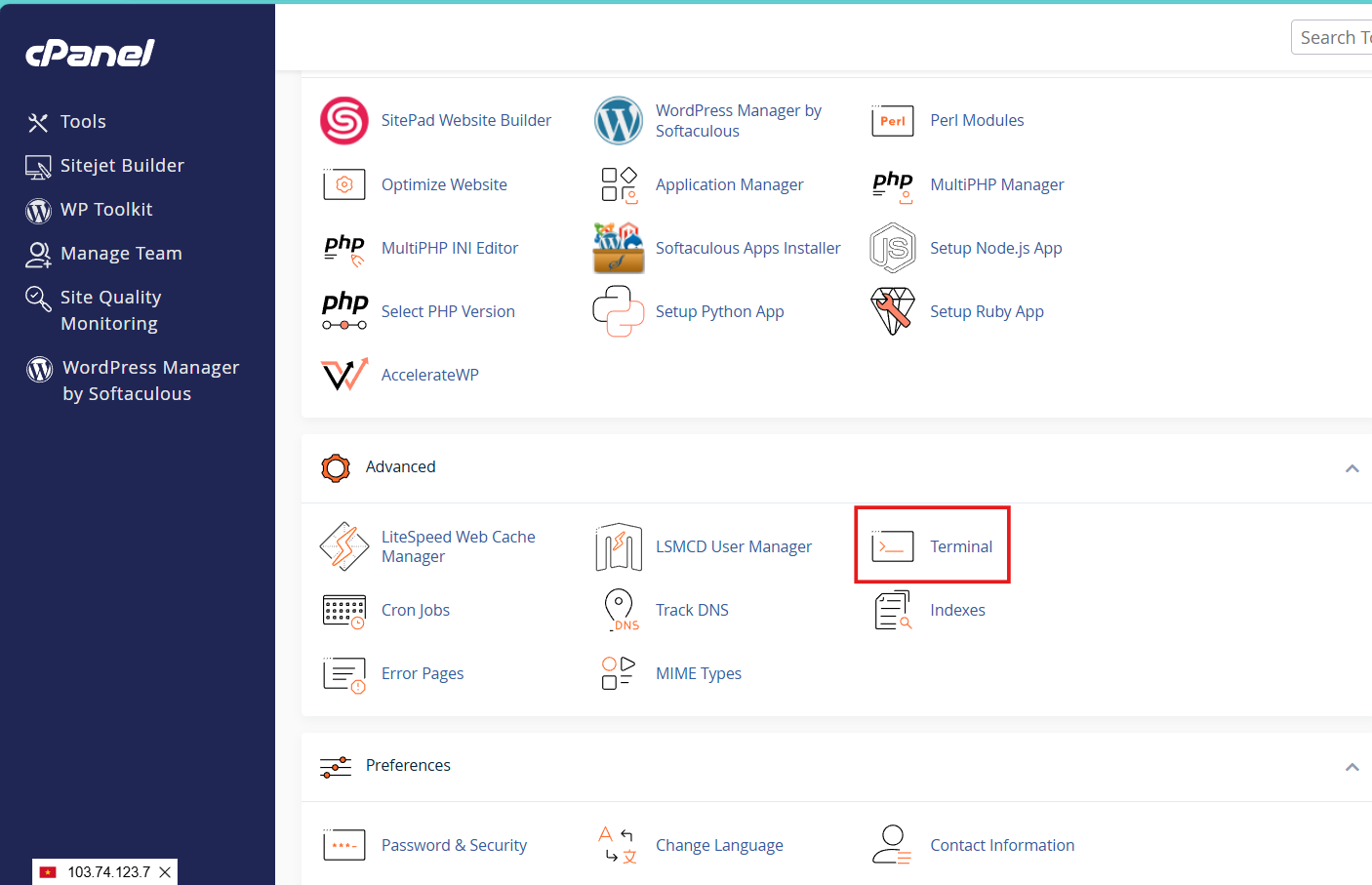
Task: Click the 103.74.123.7 IP address text
Action: 109,872
